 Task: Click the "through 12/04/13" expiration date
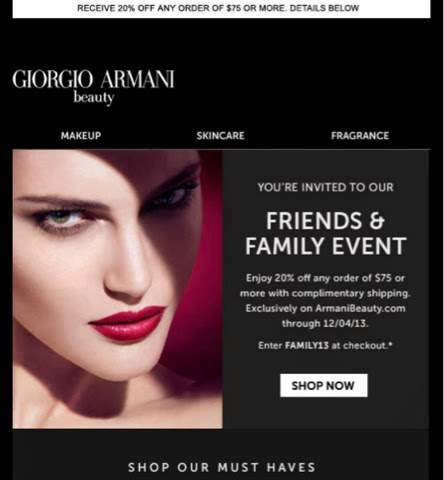[325, 323]
